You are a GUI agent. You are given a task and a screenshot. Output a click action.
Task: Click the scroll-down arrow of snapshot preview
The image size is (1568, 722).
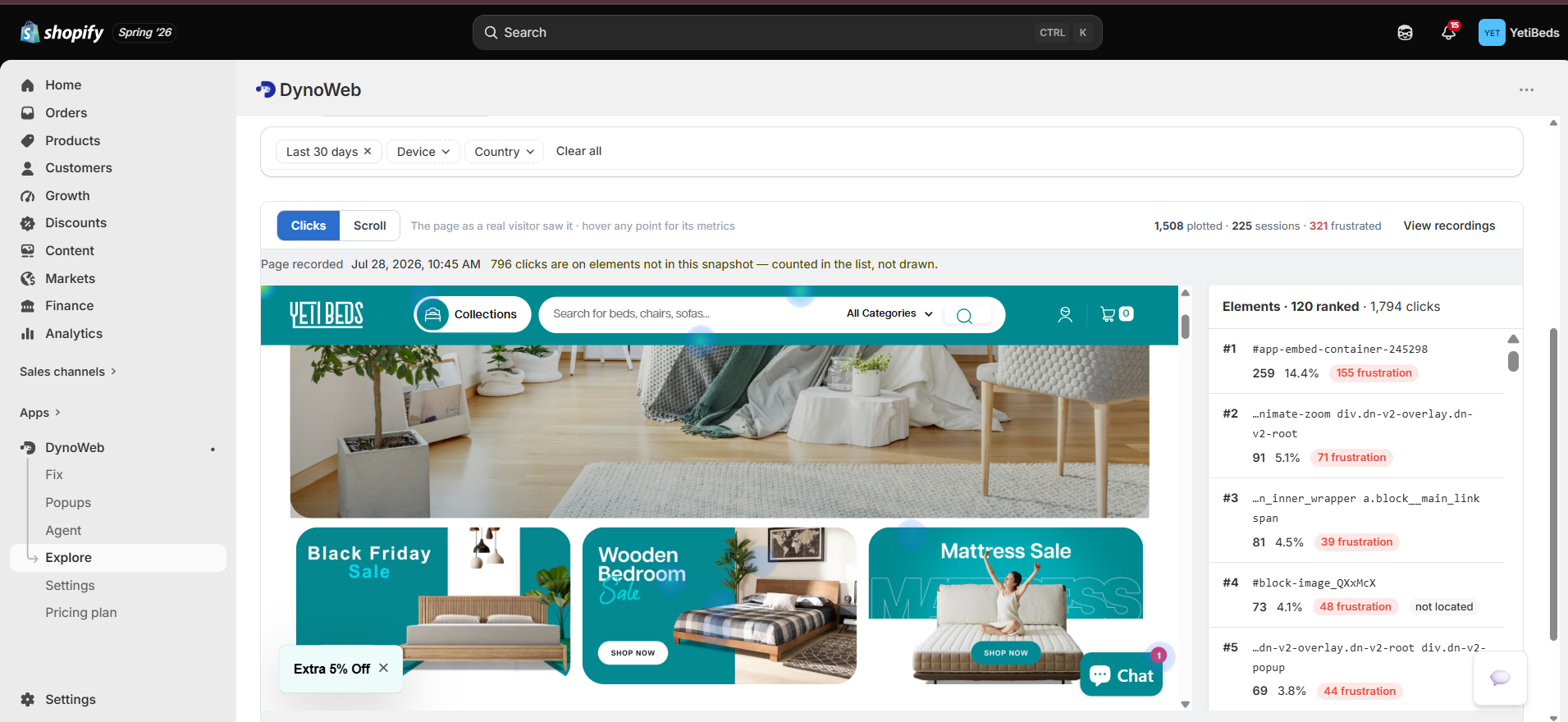(x=1186, y=704)
